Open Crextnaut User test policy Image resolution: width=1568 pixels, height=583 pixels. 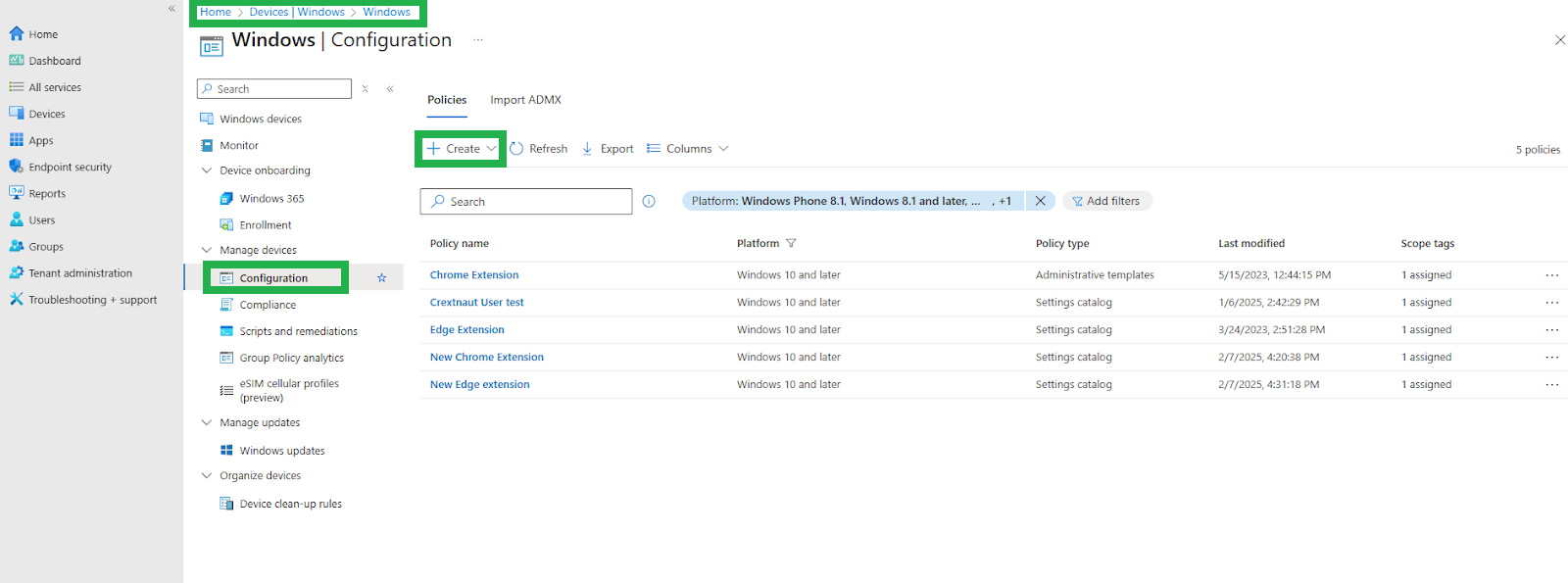477,303
